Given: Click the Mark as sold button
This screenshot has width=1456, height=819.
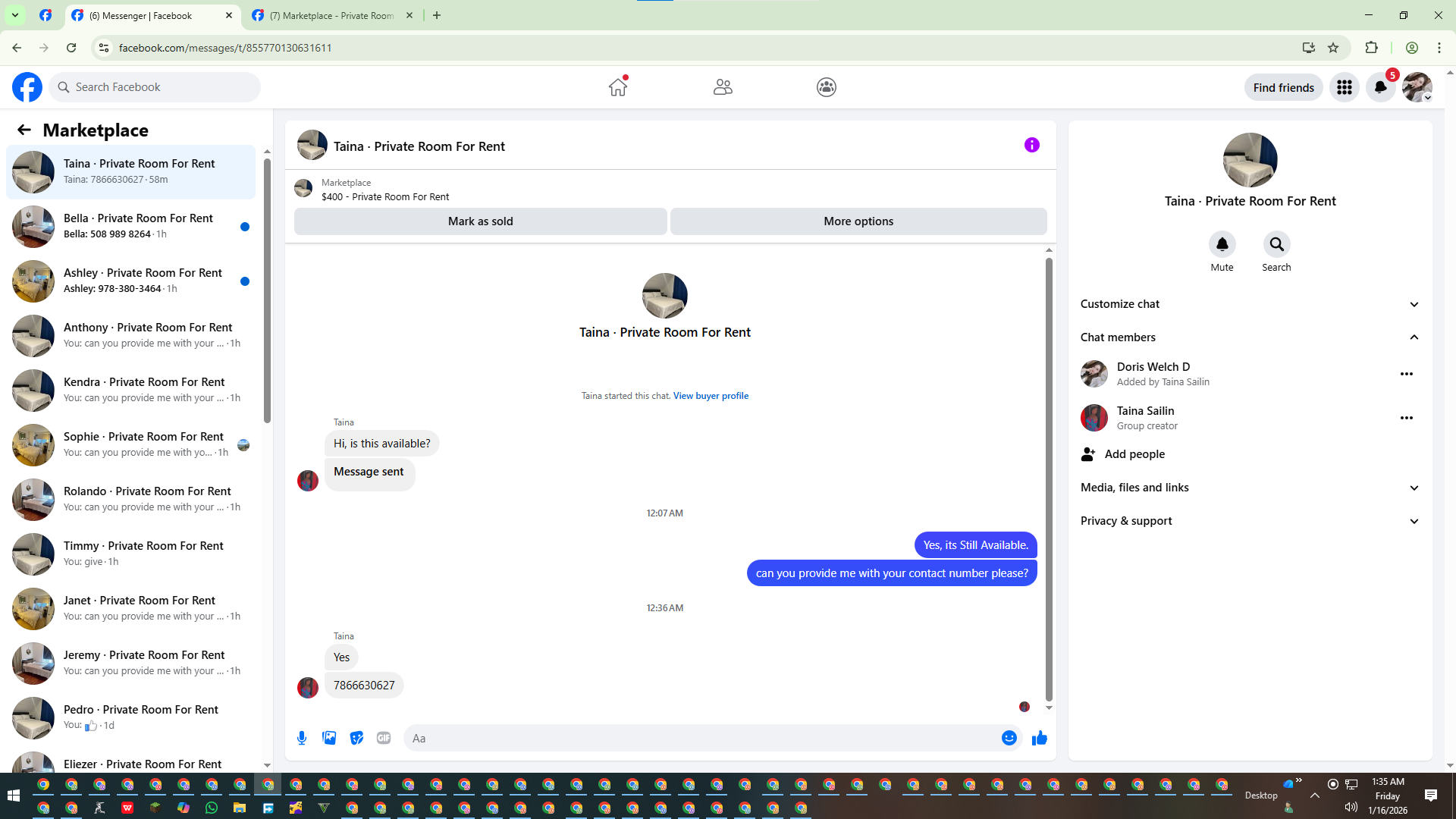Looking at the screenshot, I should [x=480, y=221].
